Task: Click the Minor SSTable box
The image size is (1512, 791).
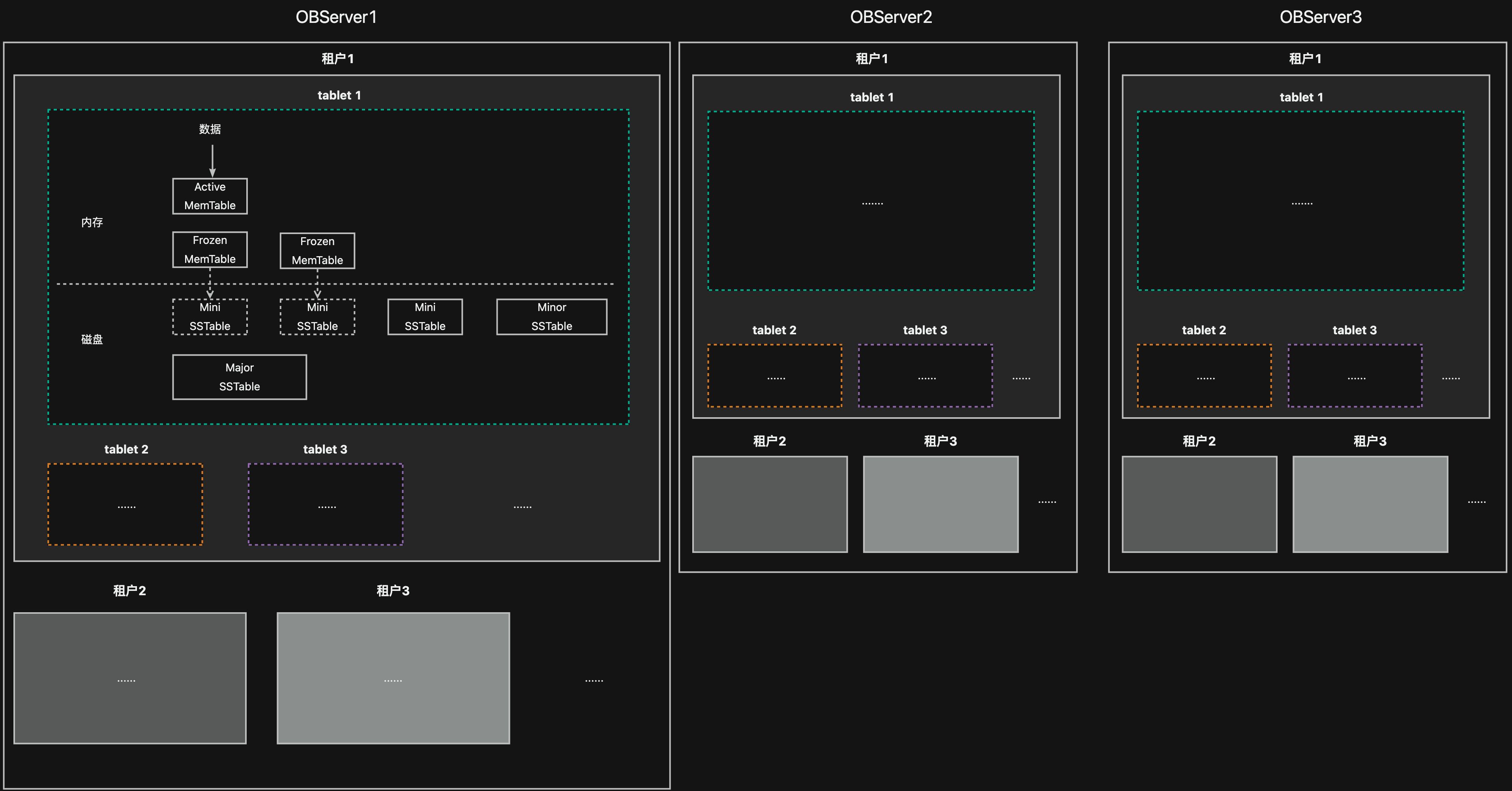Action: click(551, 317)
